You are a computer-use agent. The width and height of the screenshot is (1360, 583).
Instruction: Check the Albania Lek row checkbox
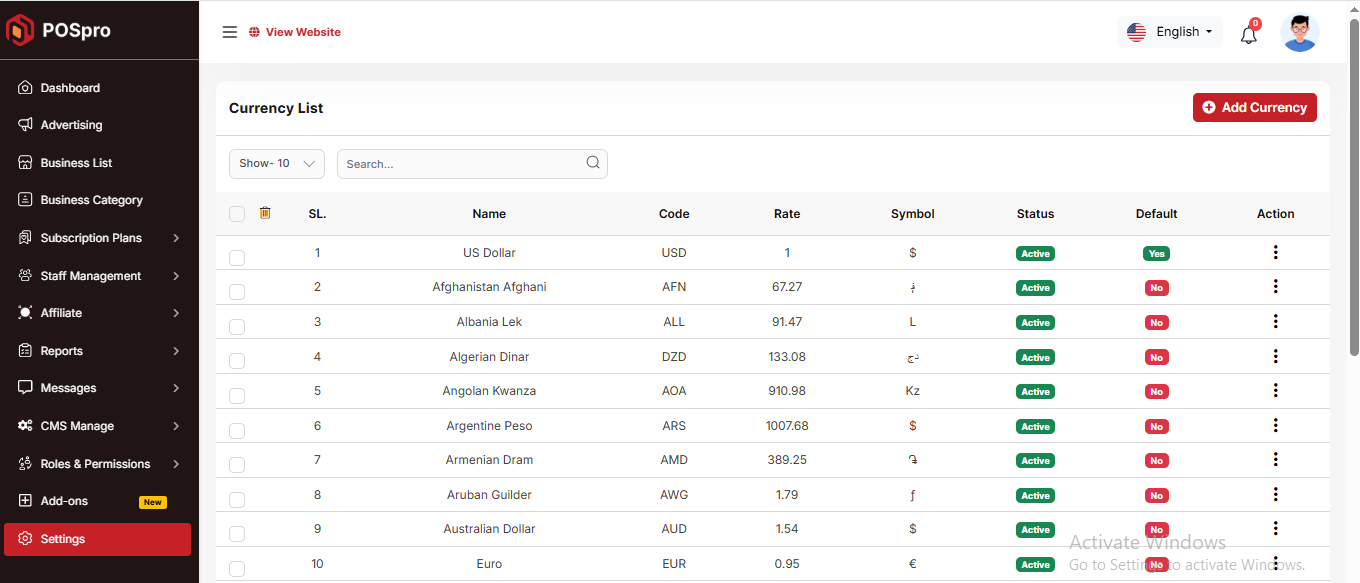(237, 327)
